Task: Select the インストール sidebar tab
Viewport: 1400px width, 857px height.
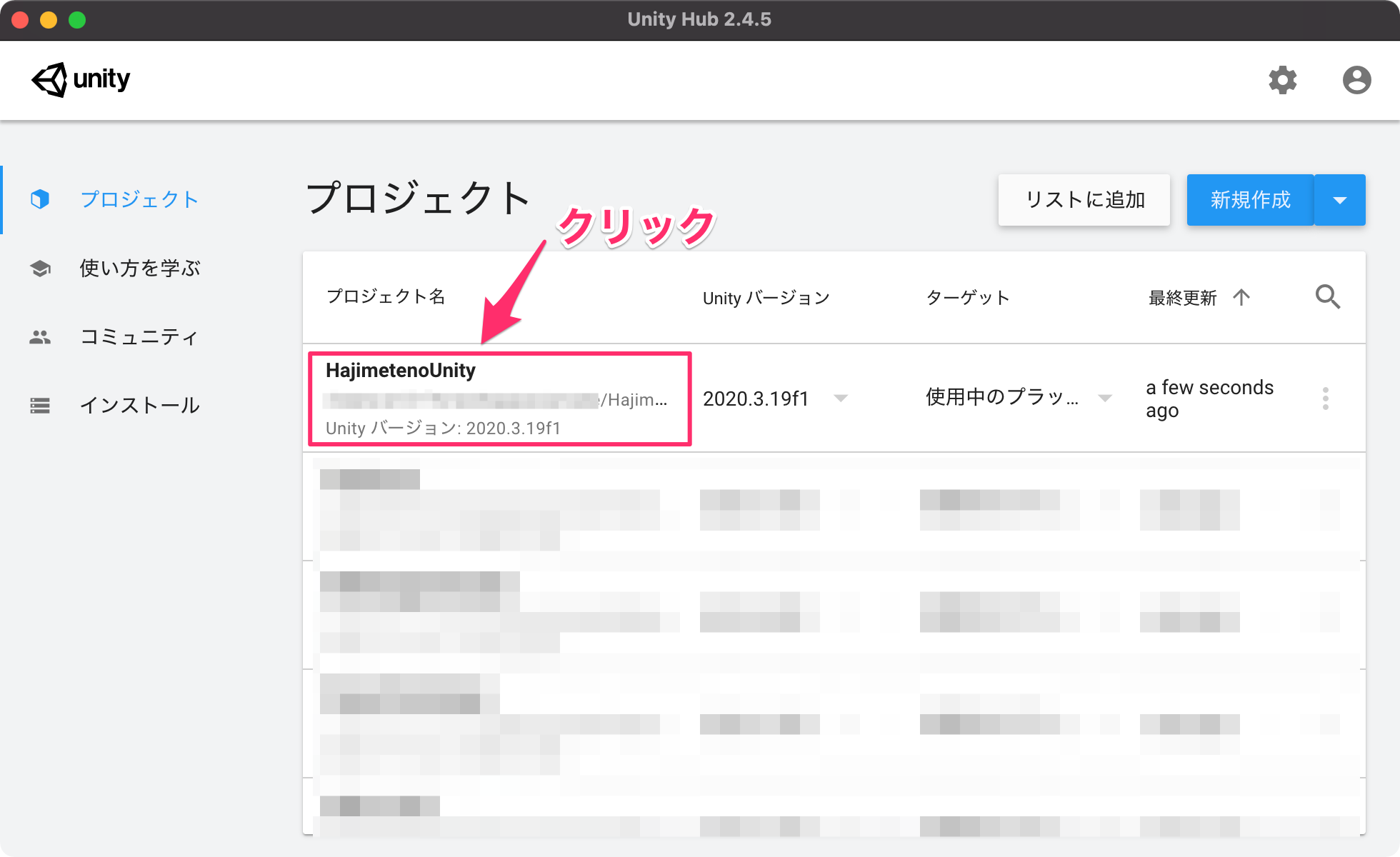Action: [x=139, y=406]
